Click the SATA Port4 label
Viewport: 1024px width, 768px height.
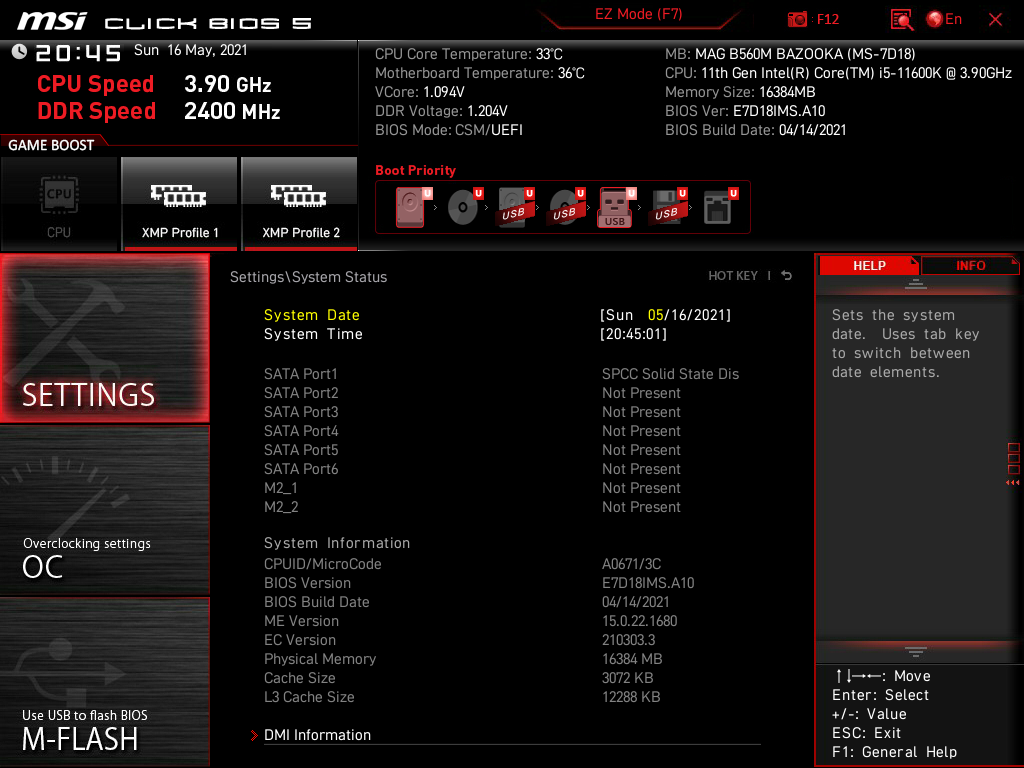[x=300, y=430]
